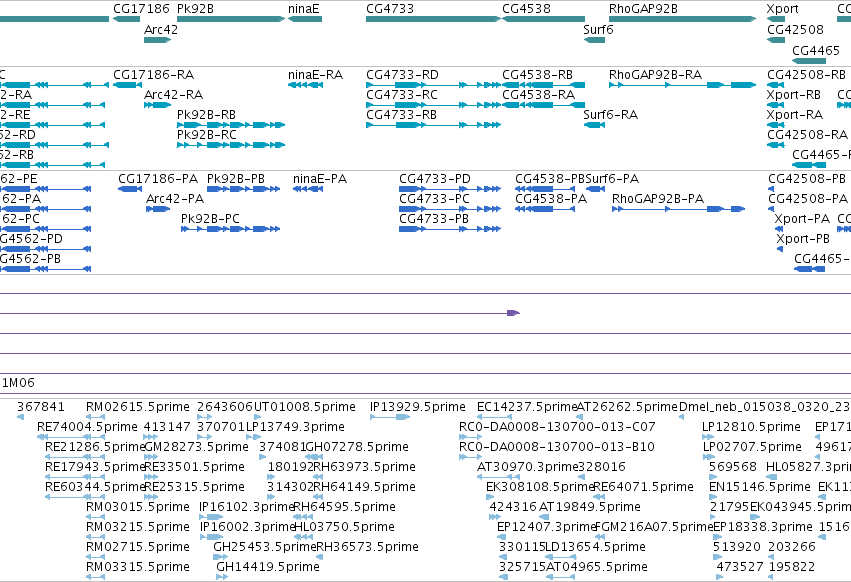This screenshot has width=851, height=582.
Task: Click RC0-DA0008-130700-013-B10 entry
Action: point(557,447)
